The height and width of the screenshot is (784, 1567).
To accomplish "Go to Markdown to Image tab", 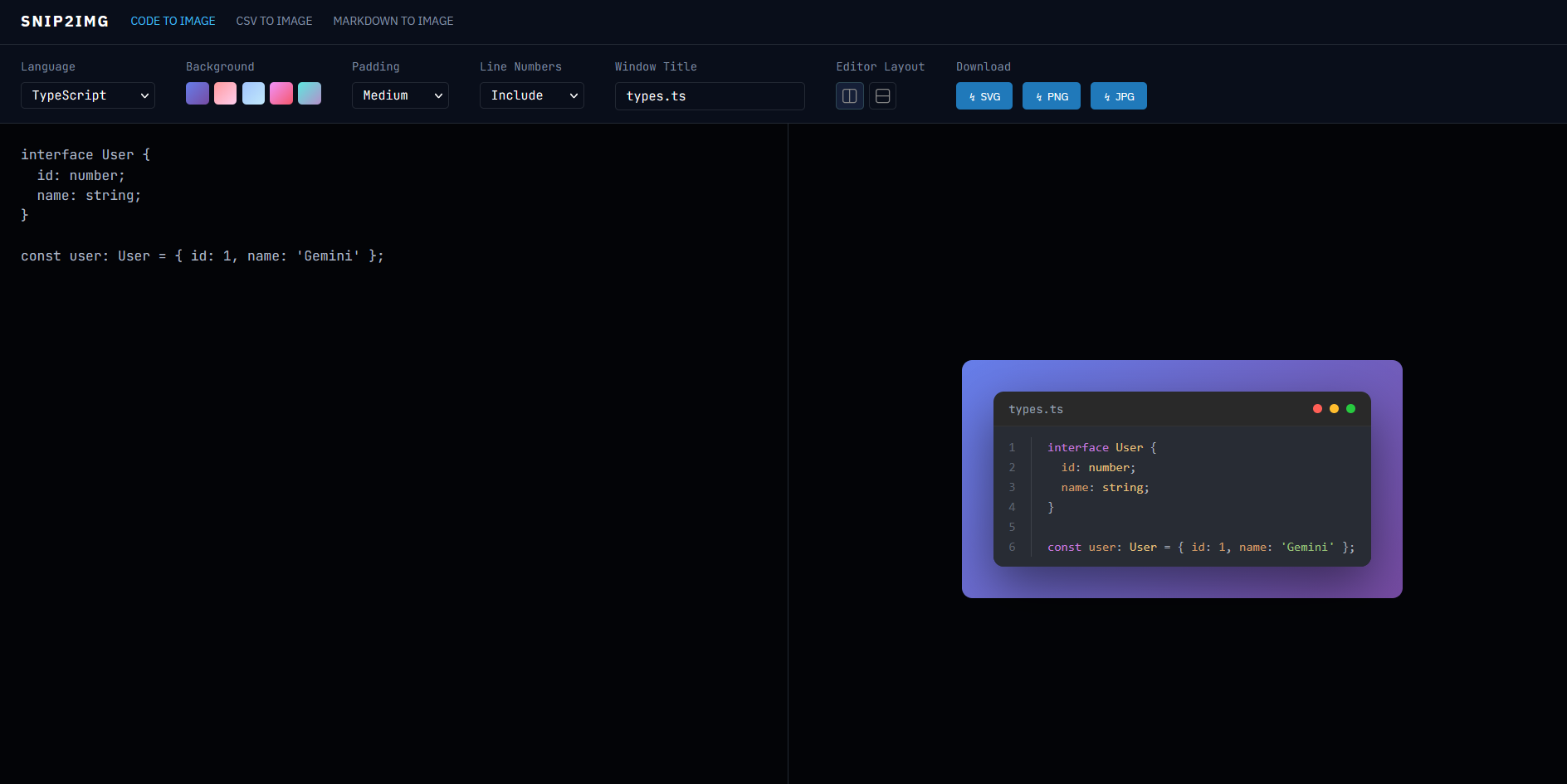I will click(393, 21).
